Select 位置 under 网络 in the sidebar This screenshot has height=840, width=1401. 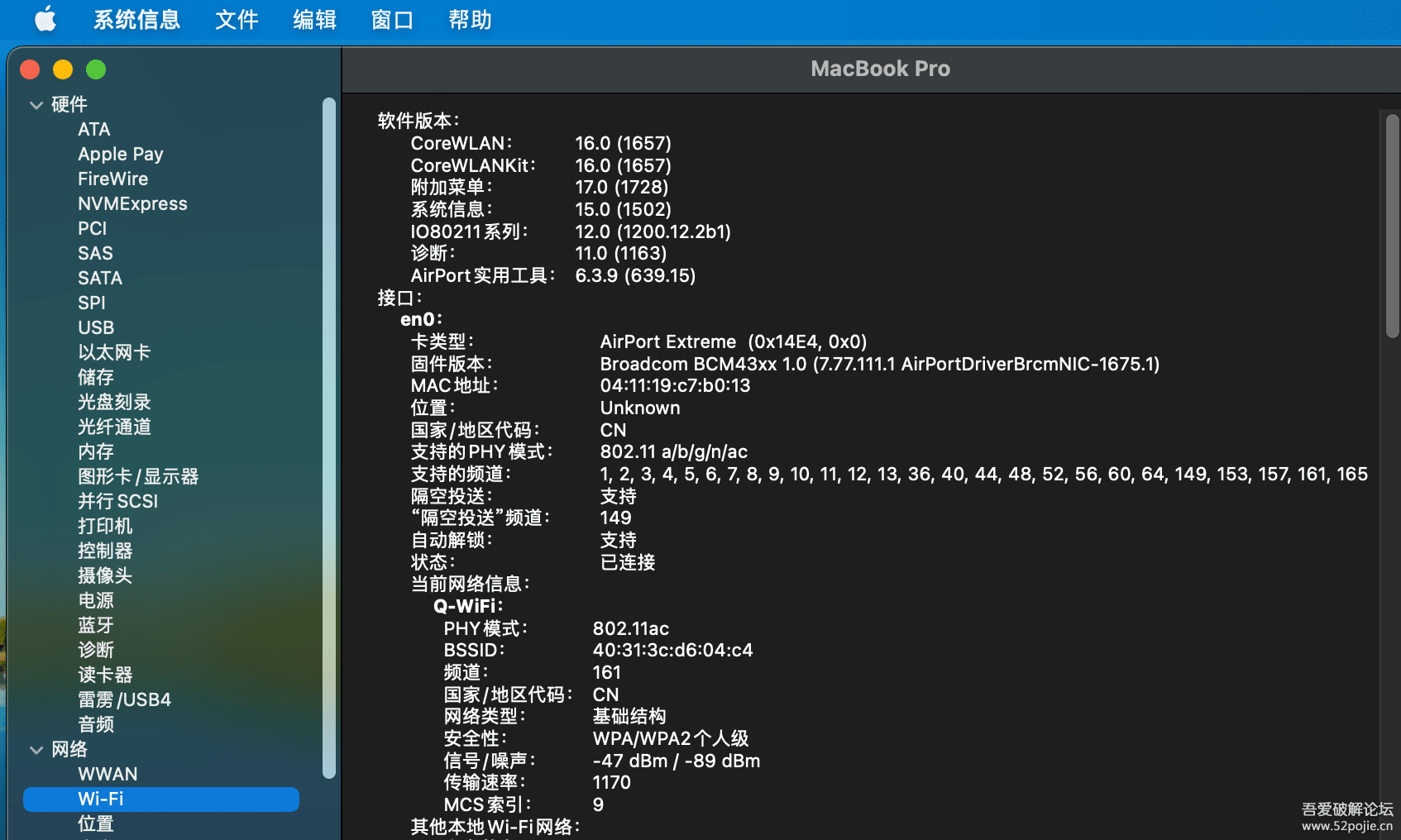(96, 824)
